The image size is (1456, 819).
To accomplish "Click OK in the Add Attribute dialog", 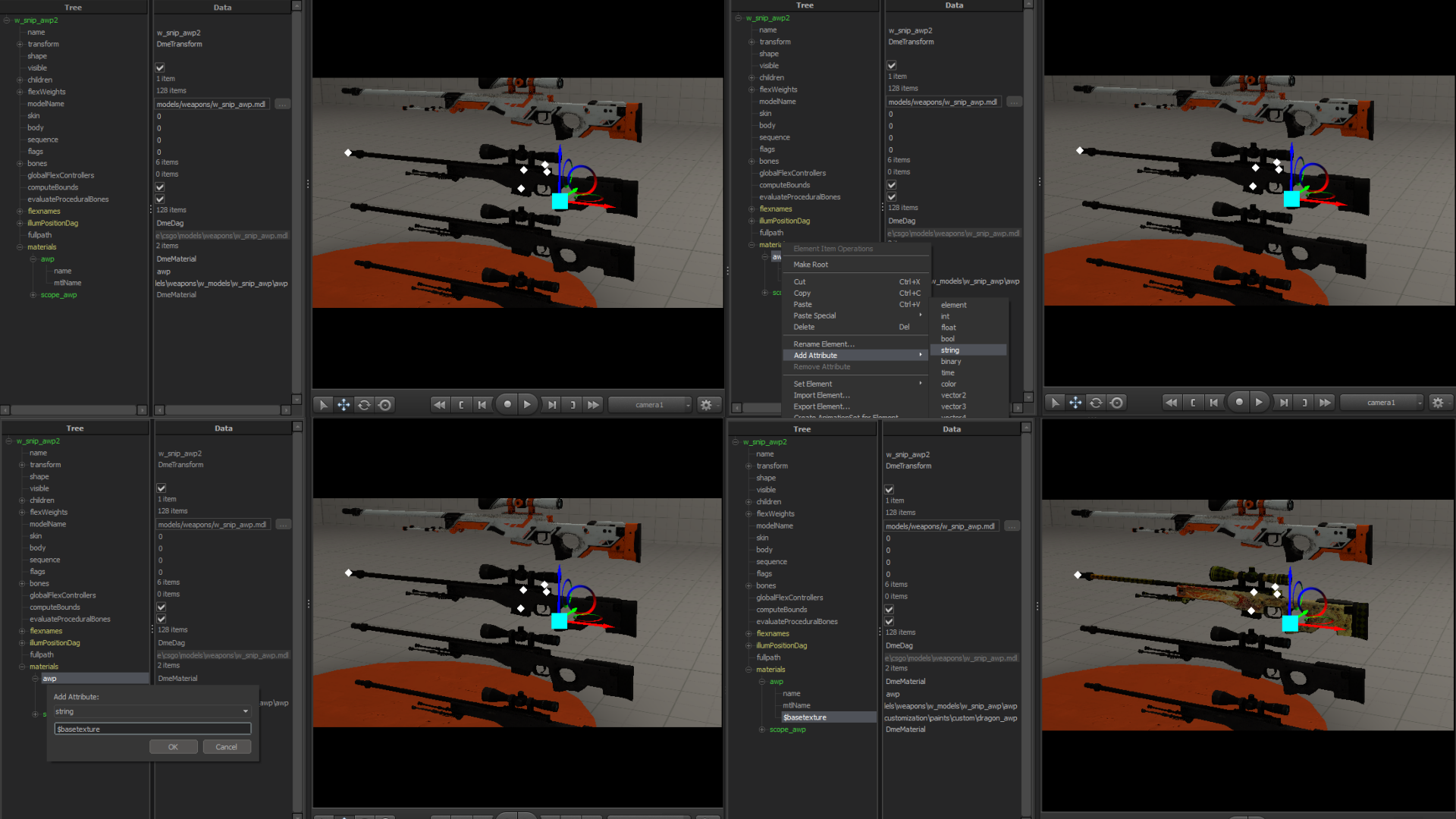I will [173, 747].
